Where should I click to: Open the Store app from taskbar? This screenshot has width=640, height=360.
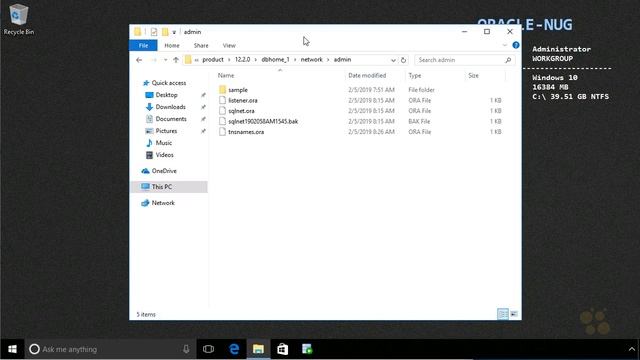pos(282,349)
